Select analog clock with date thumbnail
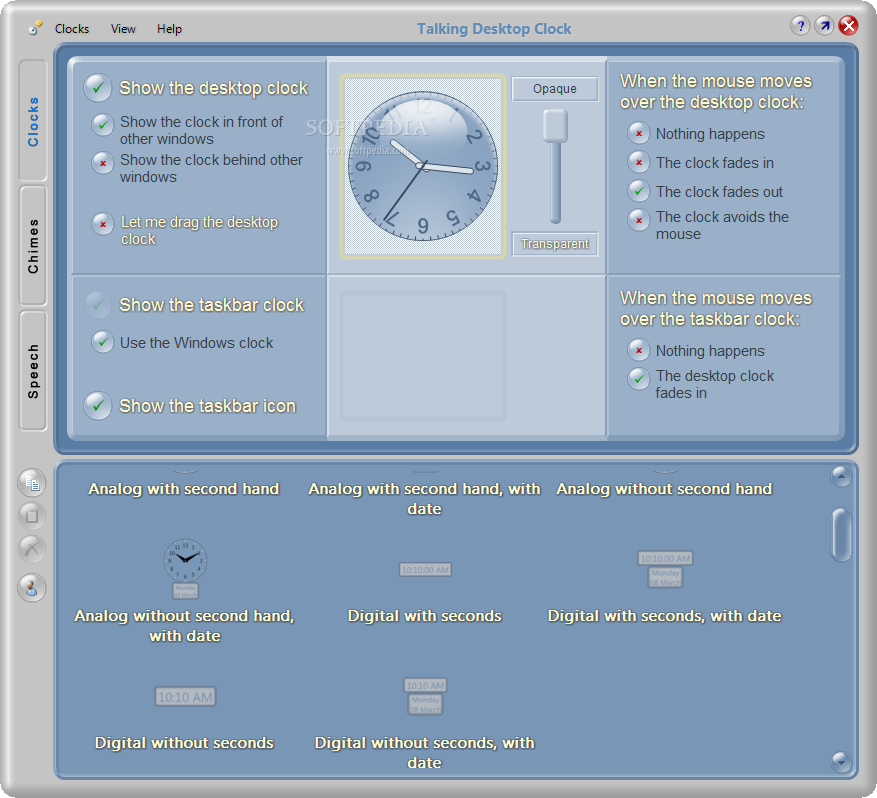This screenshot has width=877, height=798. coord(185,569)
